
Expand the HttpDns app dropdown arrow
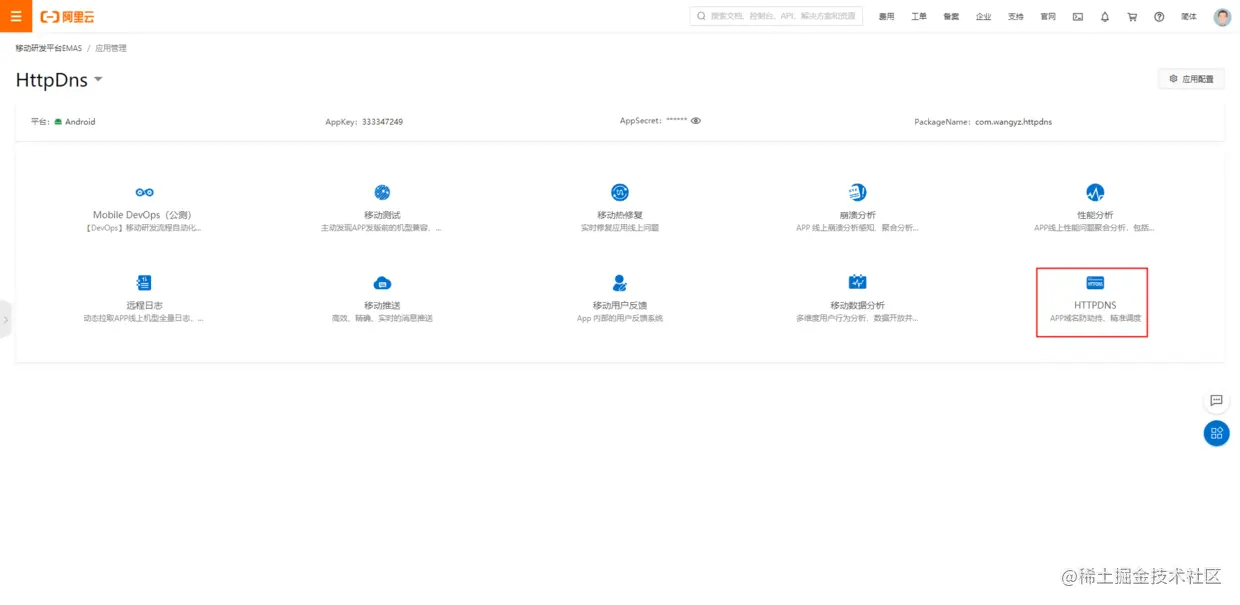[98, 80]
